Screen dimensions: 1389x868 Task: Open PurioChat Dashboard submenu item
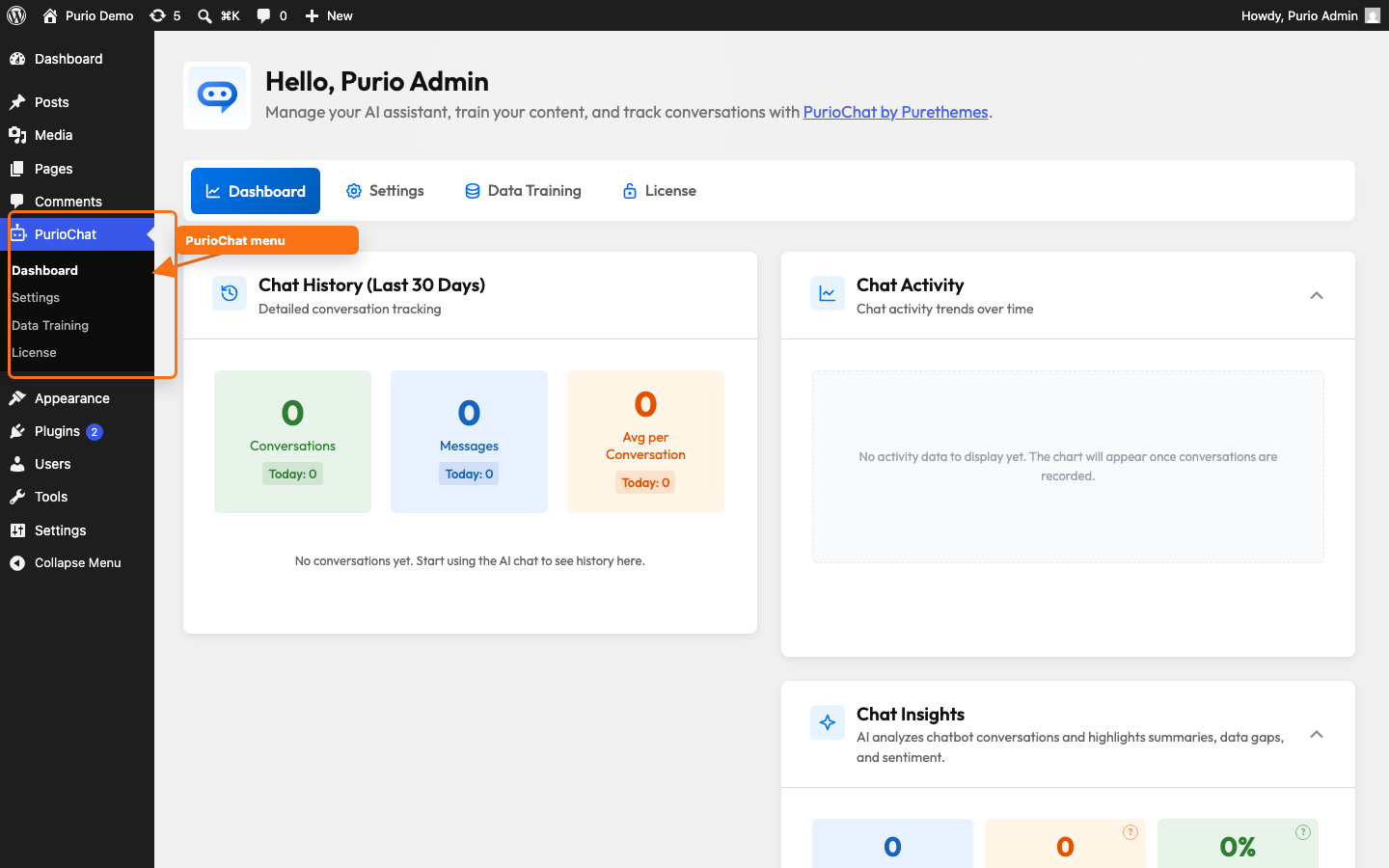coord(44,270)
